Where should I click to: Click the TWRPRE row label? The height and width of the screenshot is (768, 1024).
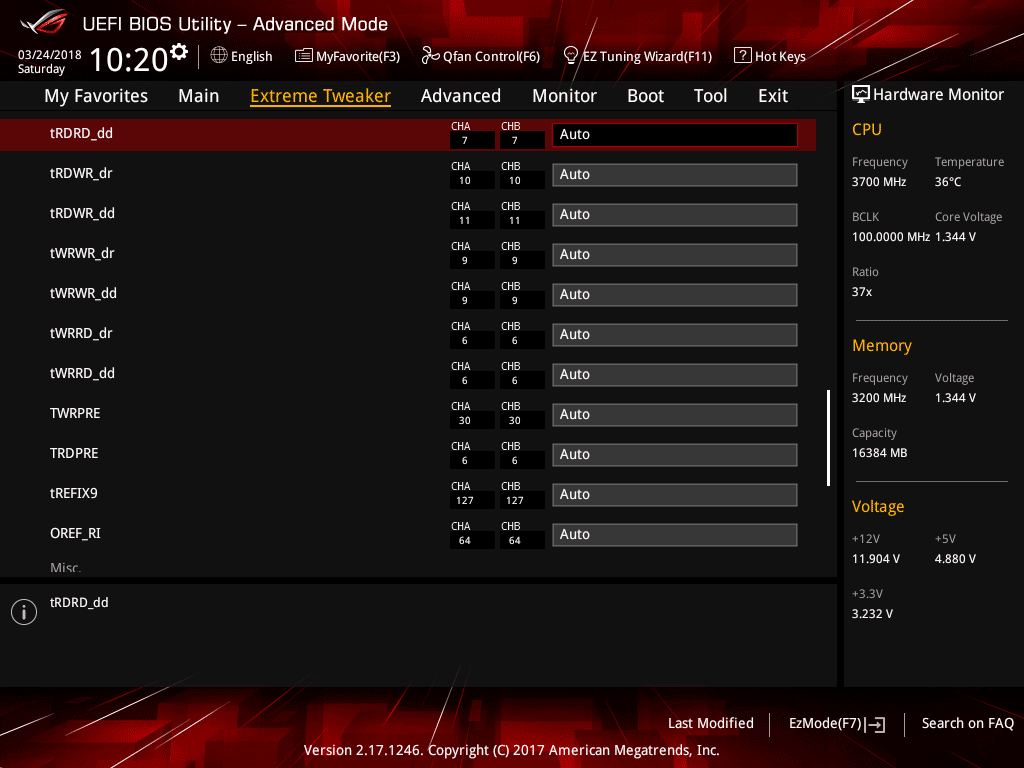pos(75,413)
